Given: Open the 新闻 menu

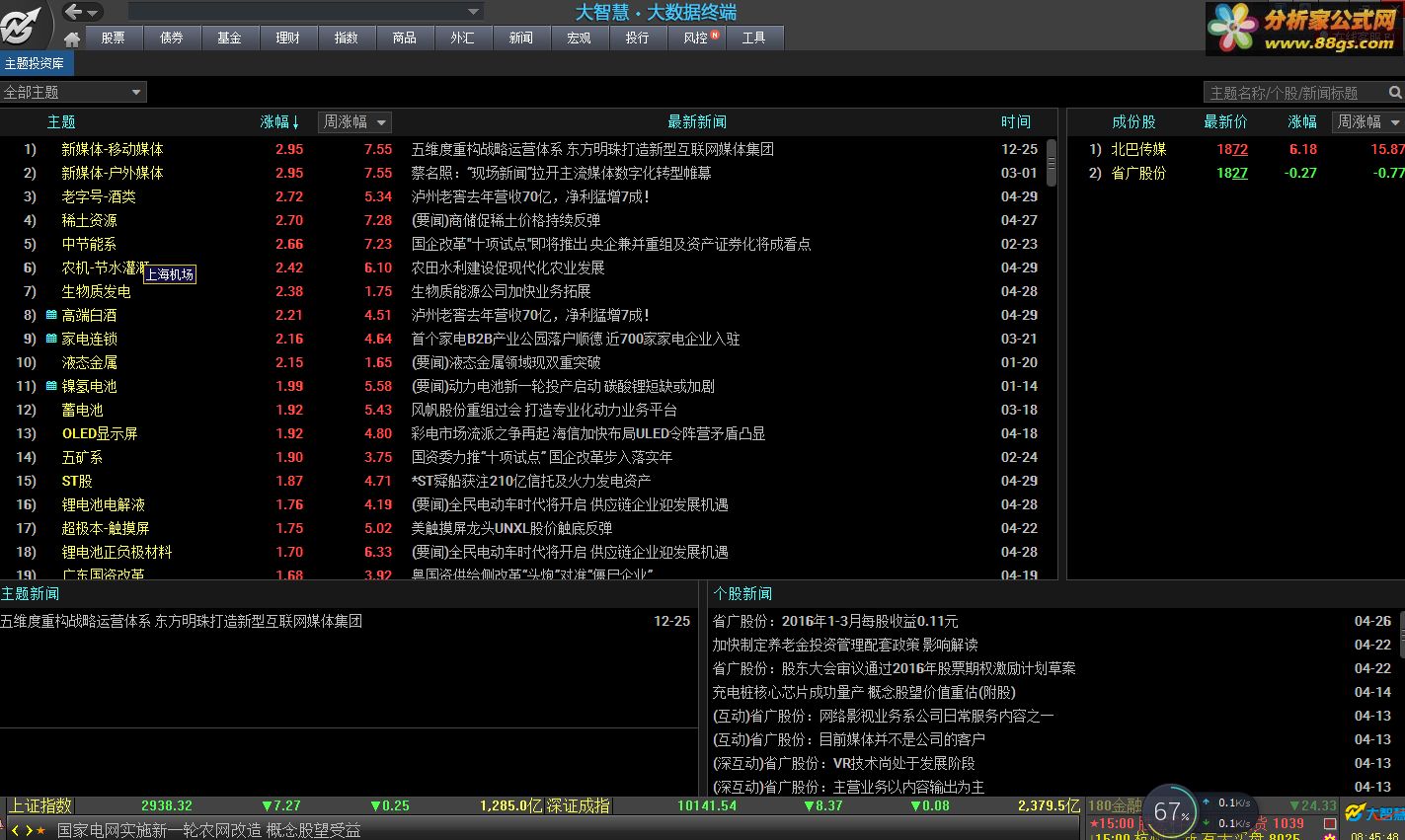Looking at the screenshot, I should (x=521, y=38).
